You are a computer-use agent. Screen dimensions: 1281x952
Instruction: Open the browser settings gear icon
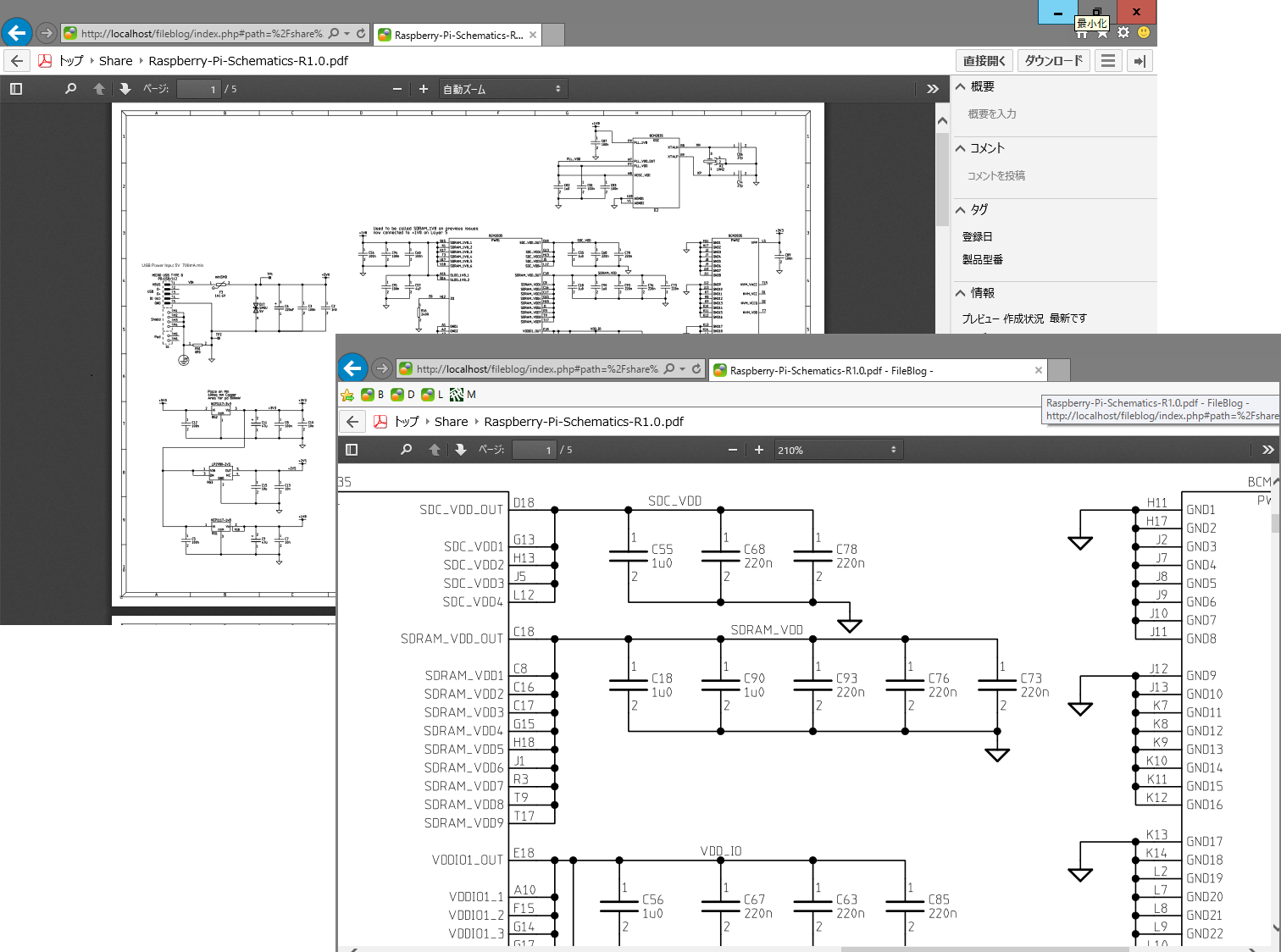point(1123,32)
